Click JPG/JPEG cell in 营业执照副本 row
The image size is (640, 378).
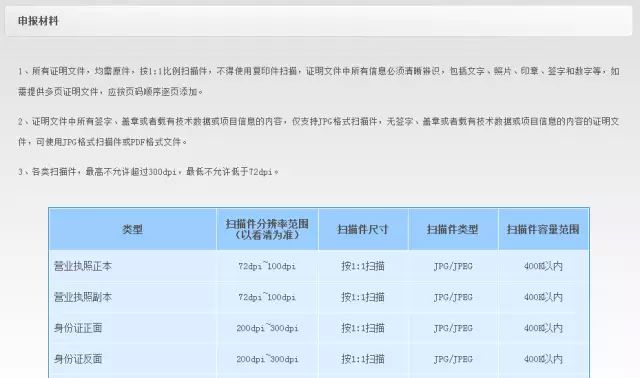(x=453, y=297)
